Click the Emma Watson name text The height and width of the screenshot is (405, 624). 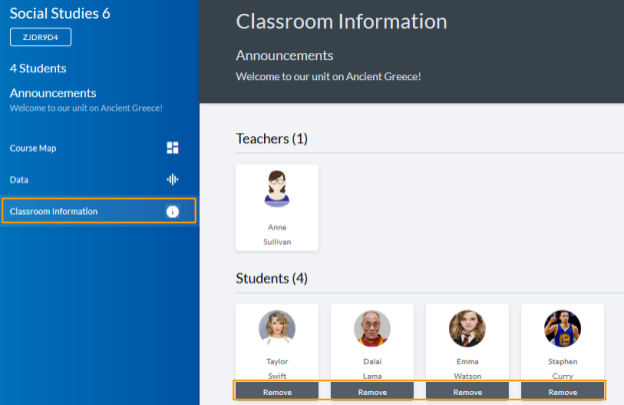[x=467, y=368]
